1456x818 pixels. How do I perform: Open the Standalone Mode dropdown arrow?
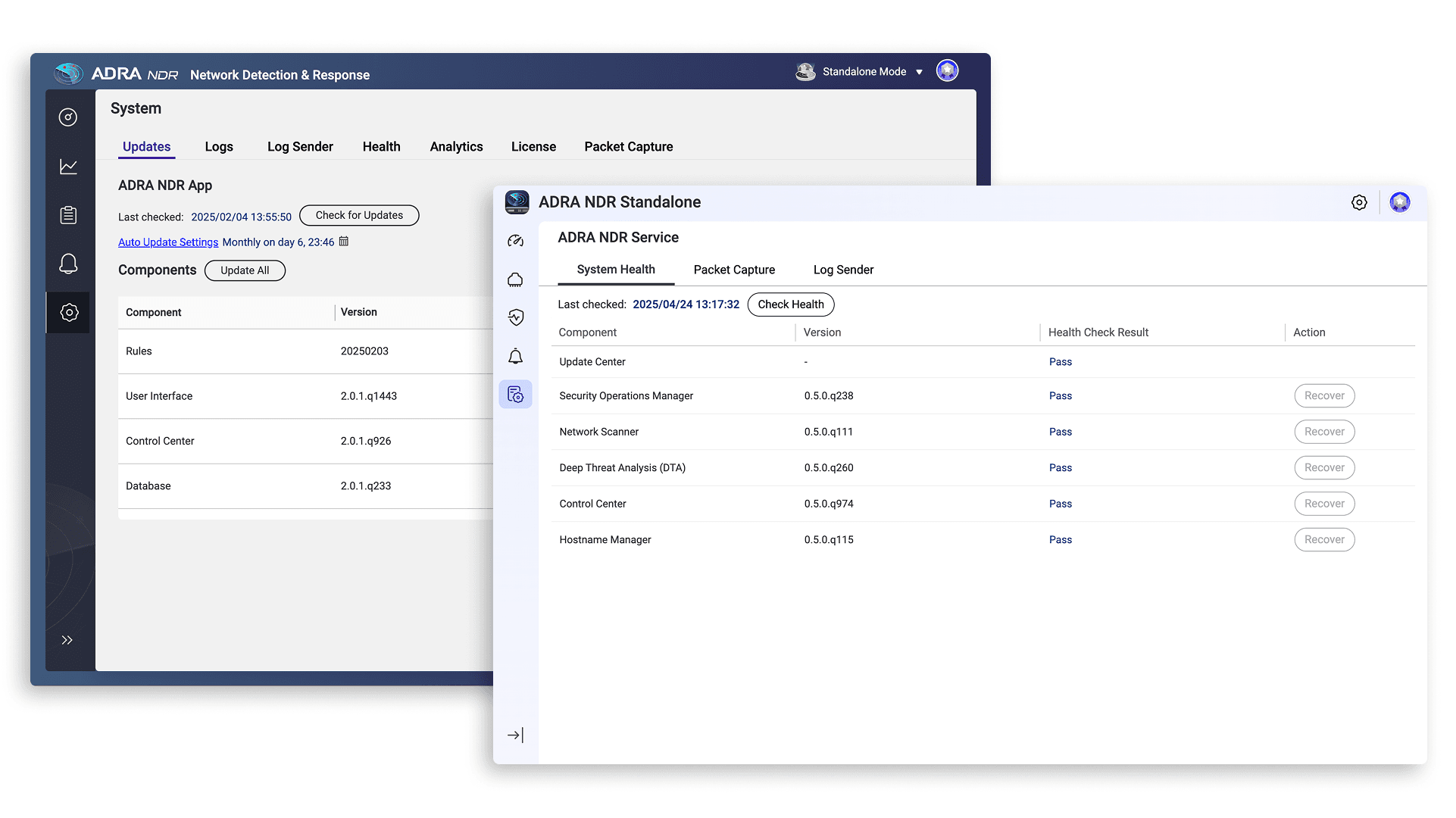pos(919,72)
